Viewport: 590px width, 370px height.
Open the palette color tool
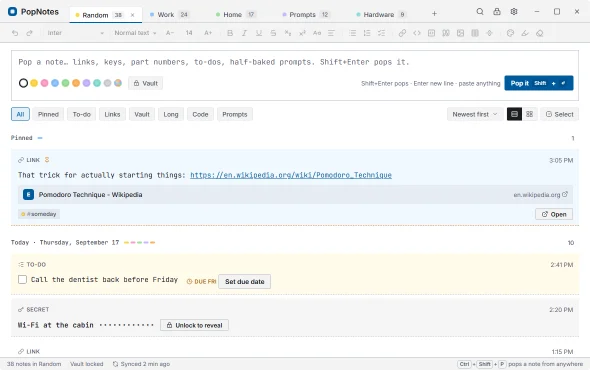tap(510, 33)
